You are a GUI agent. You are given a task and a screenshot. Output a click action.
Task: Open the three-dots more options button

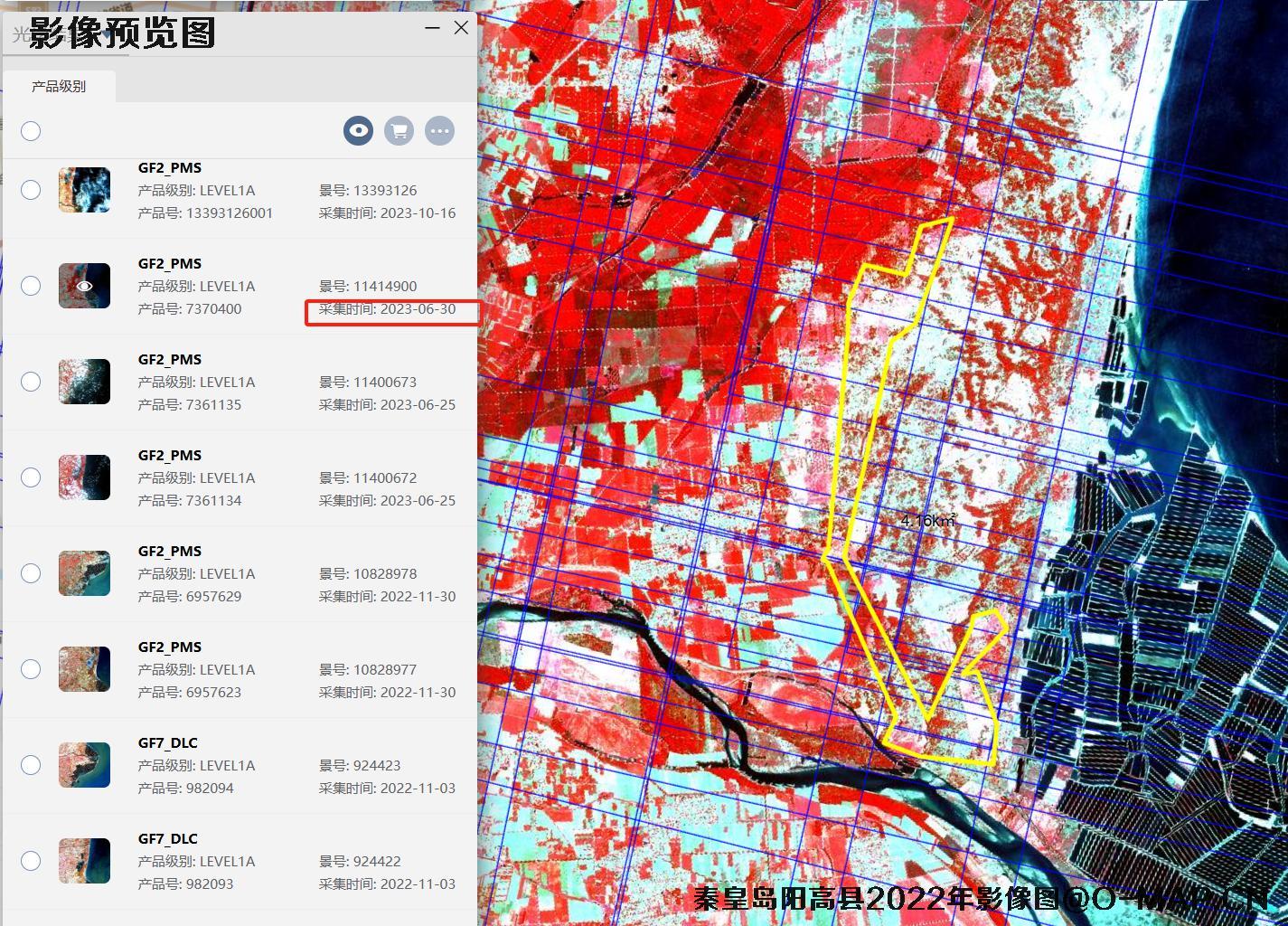[x=439, y=130]
